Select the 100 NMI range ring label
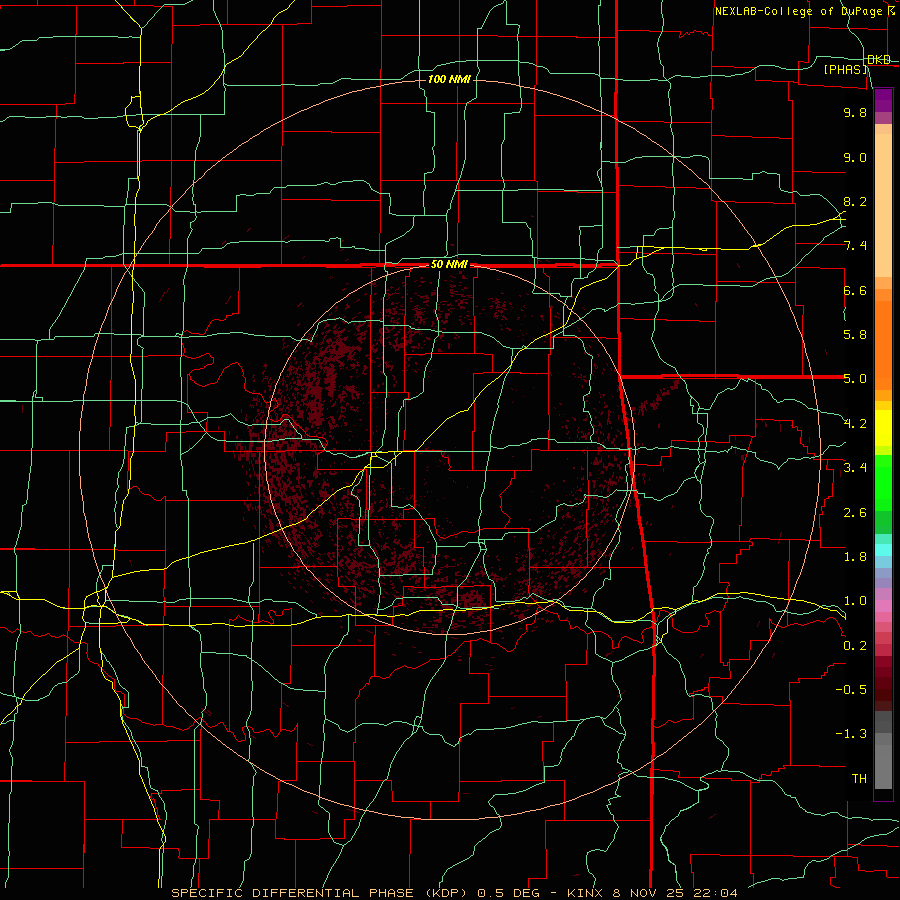The image size is (900, 900). [x=449, y=79]
